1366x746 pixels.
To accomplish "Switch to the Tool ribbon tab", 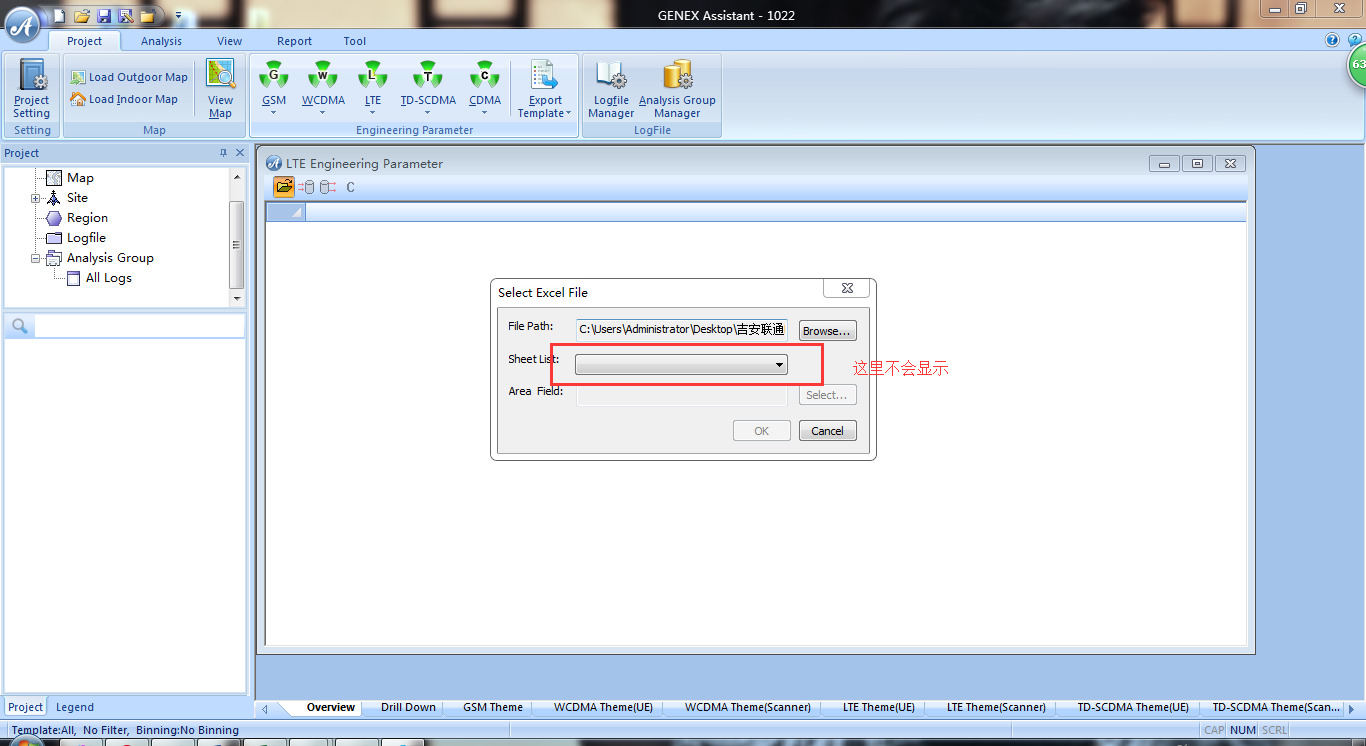I will click(x=354, y=41).
